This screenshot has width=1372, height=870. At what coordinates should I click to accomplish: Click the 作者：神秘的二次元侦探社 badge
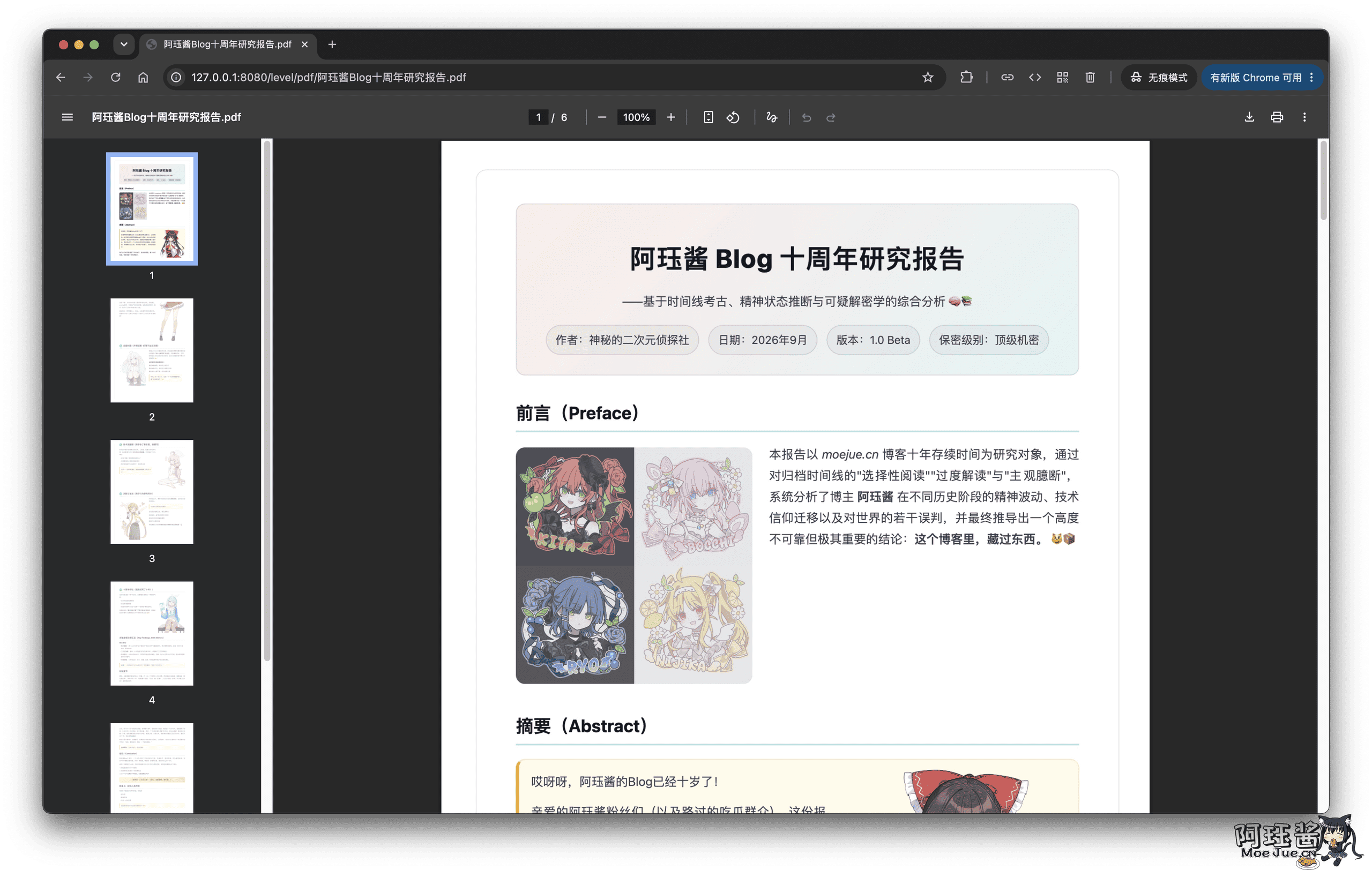coord(622,341)
